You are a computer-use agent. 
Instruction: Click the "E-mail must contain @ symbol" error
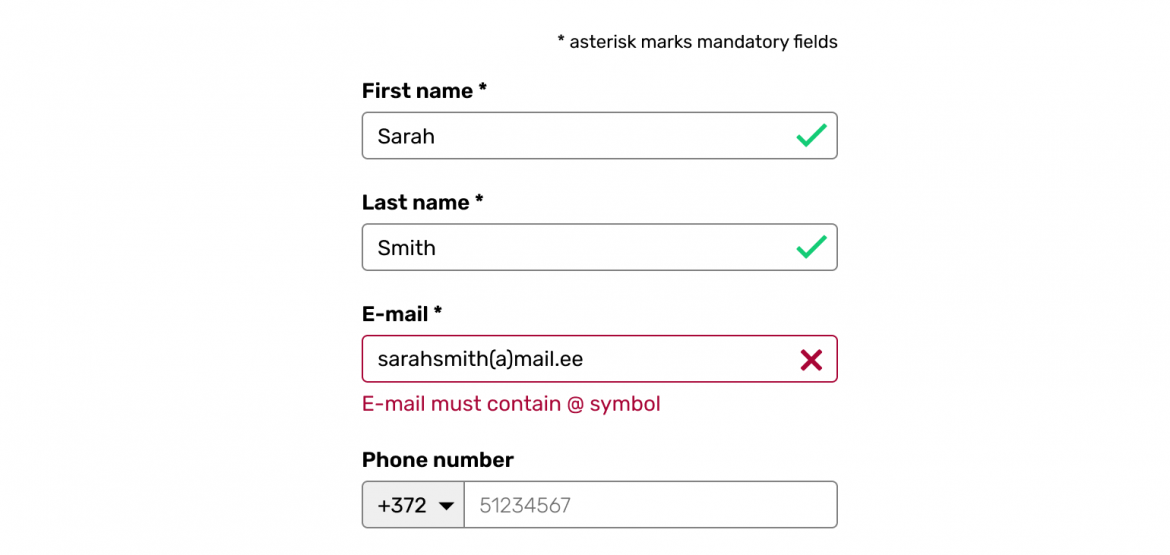point(511,404)
